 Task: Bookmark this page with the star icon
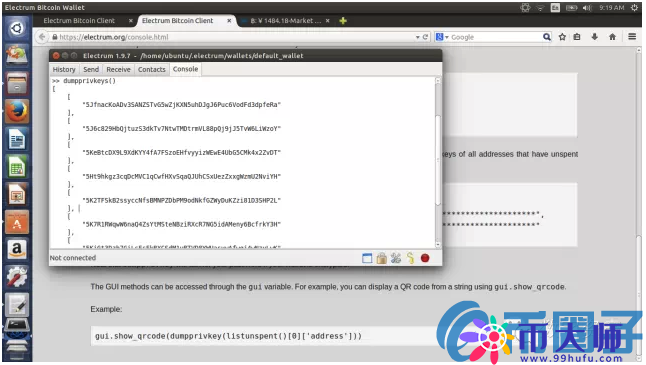562,37
